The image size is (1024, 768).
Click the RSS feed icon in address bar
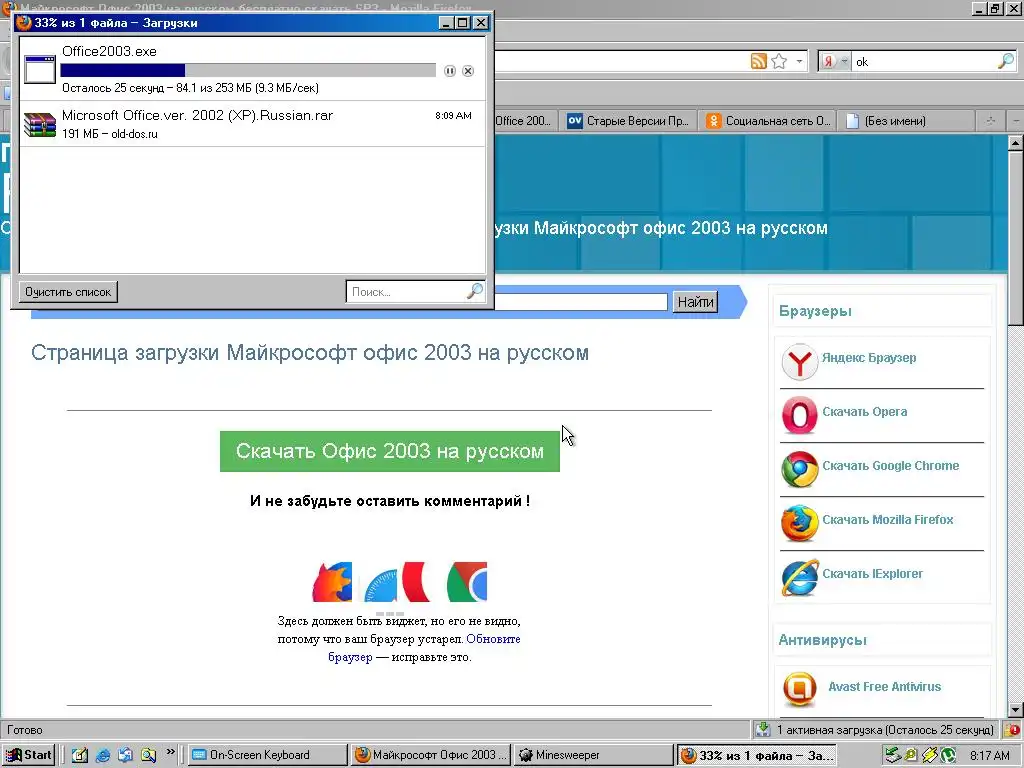[x=758, y=61]
